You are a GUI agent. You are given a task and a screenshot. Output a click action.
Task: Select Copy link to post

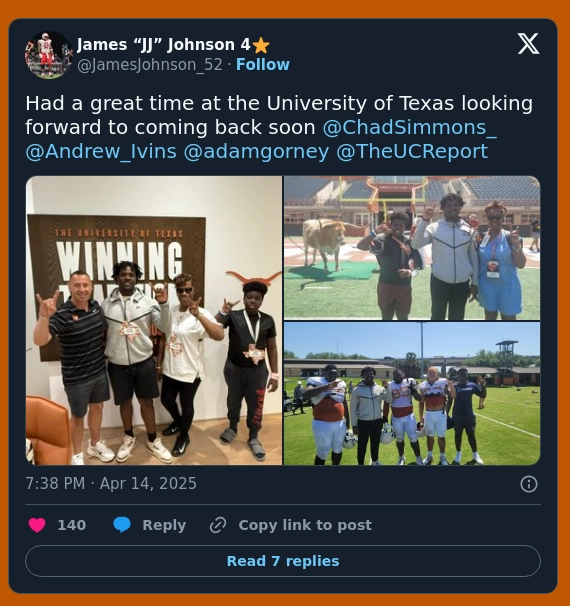pos(305,525)
